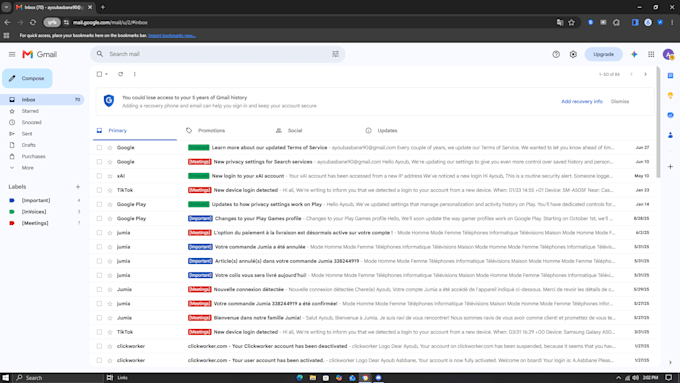Open the Drafts folder
This screenshot has height=383, width=680.
pos(29,145)
